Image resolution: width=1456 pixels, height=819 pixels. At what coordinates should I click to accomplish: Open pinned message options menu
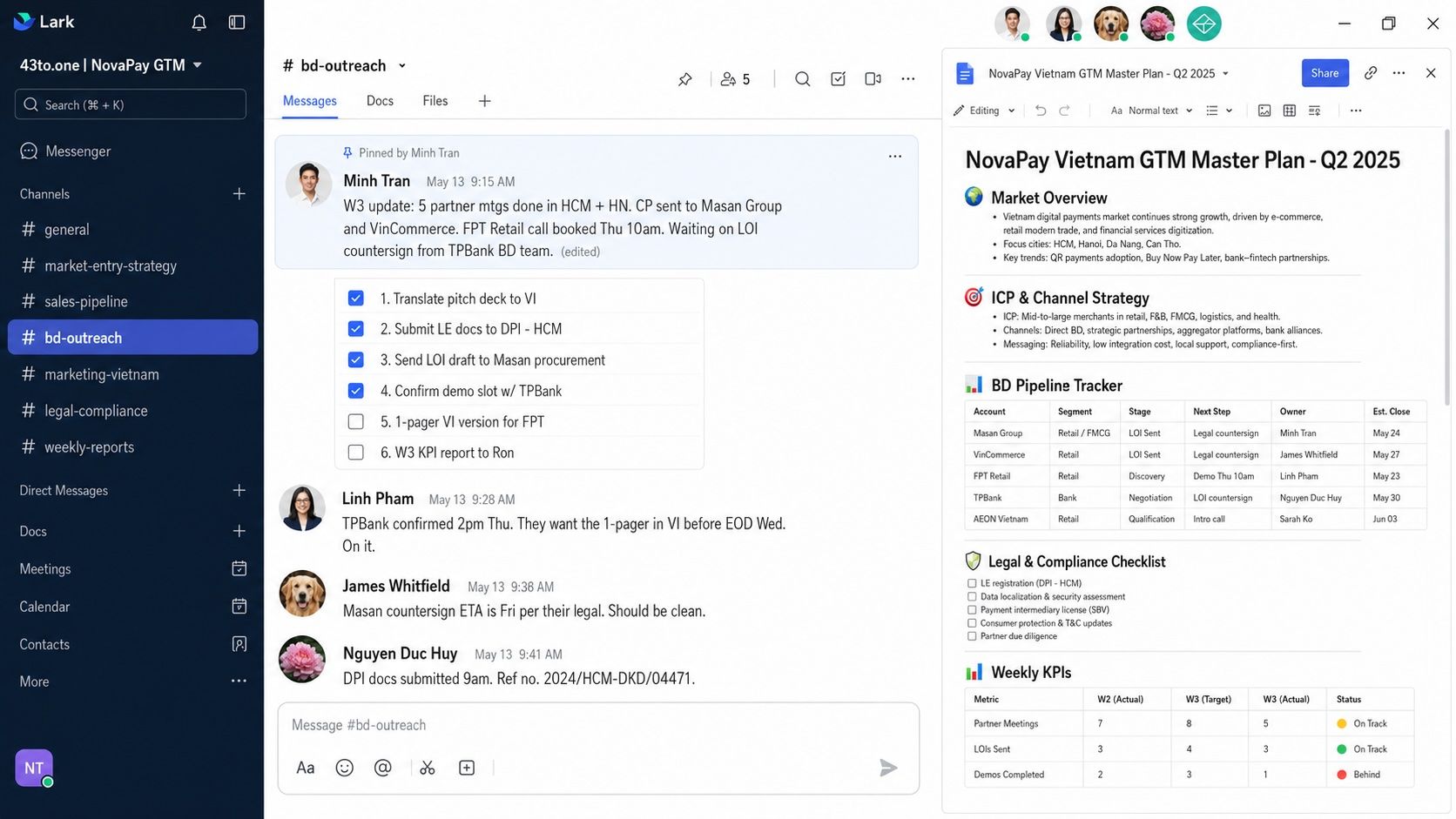pyautogui.click(x=895, y=157)
